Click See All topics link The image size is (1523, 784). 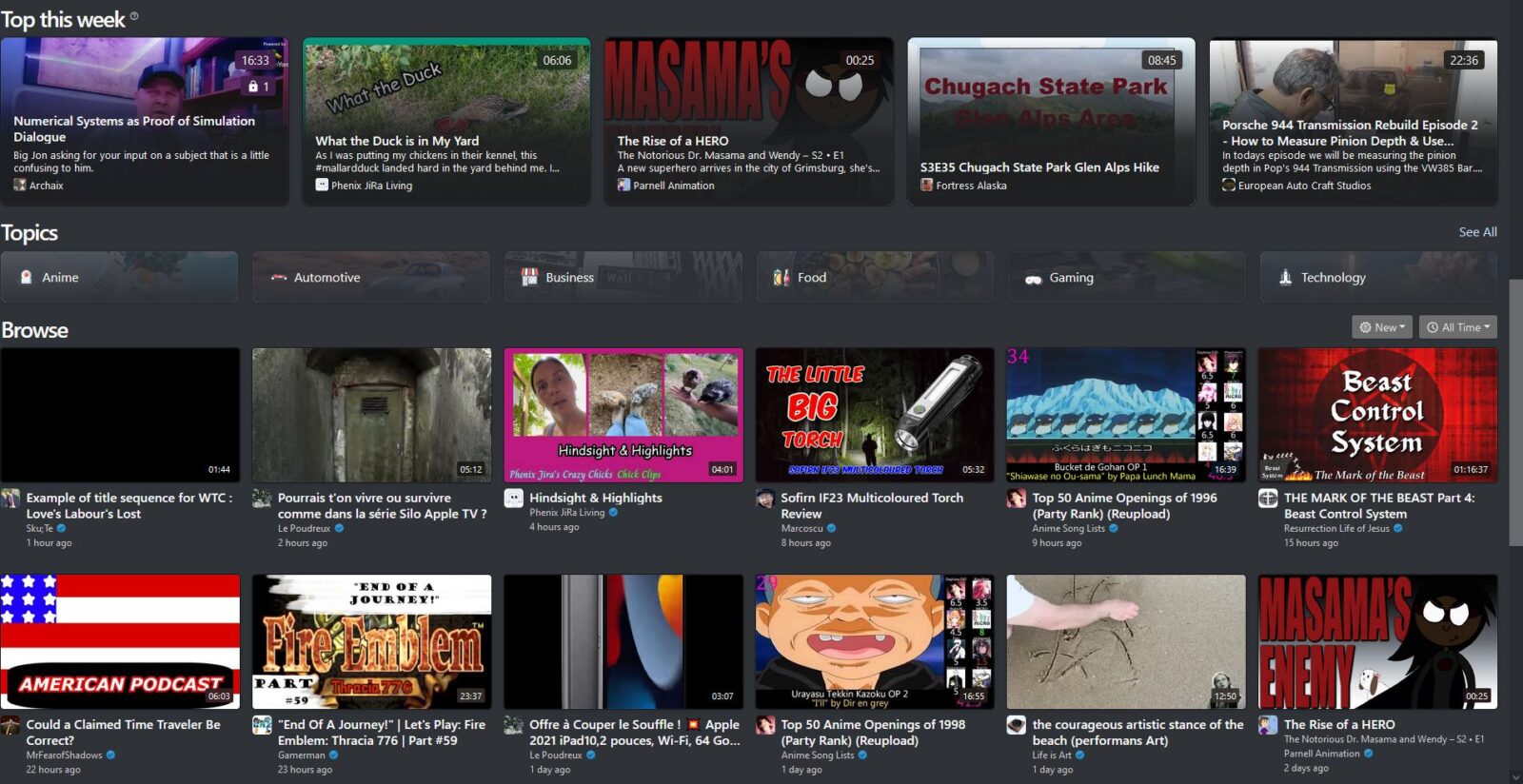pyautogui.click(x=1477, y=232)
